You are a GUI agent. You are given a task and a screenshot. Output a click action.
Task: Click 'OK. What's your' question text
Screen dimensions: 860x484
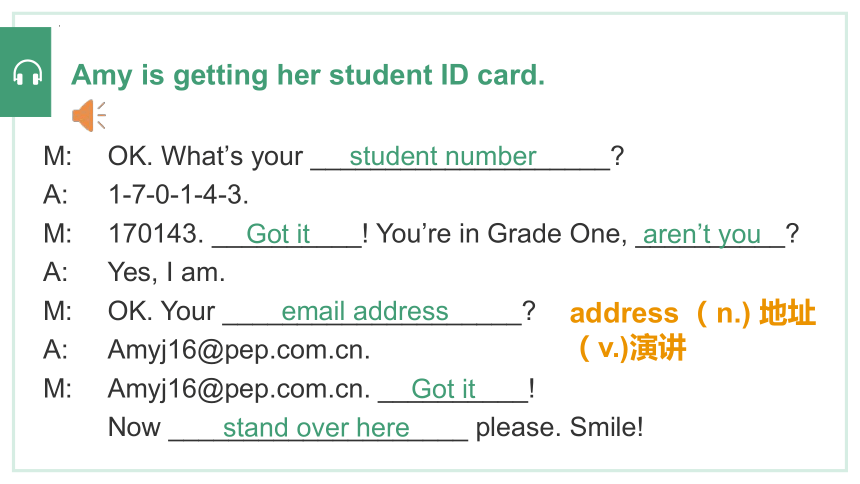coord(205,156)
